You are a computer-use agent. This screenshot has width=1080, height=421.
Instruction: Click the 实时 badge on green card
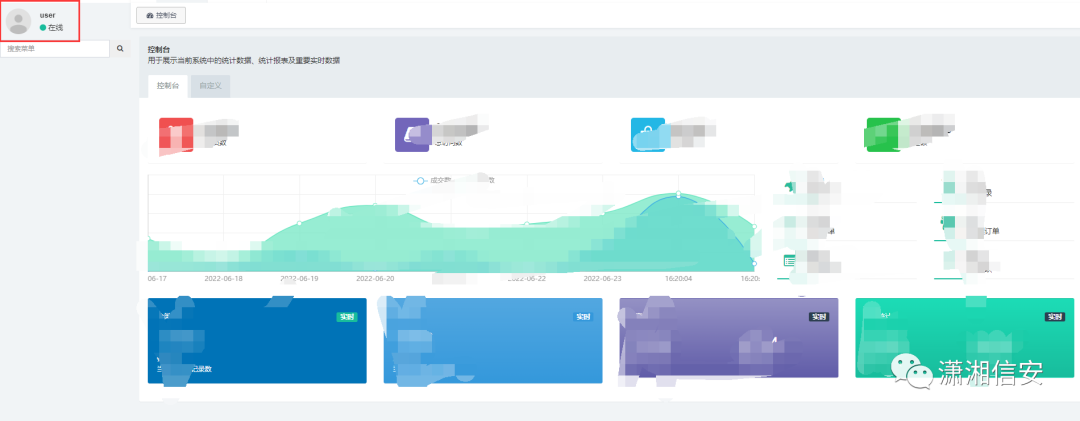pos(1054,317)
